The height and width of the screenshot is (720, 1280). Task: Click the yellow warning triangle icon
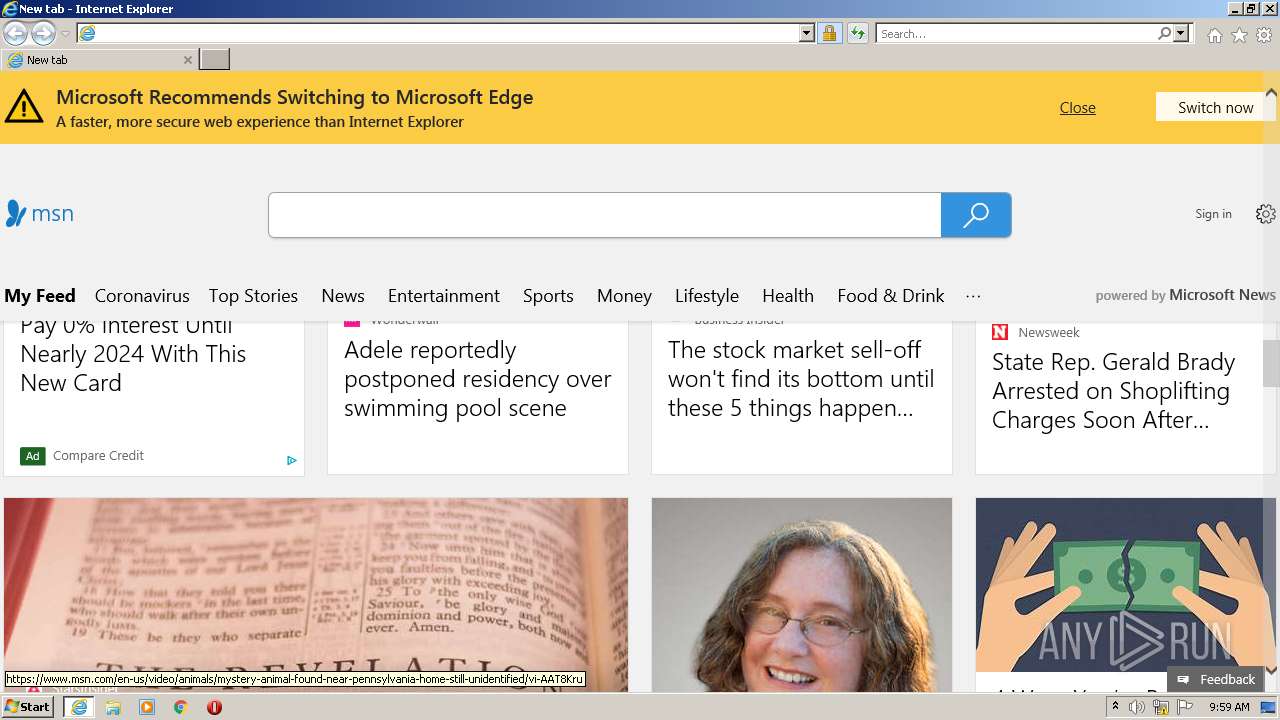click(24, 106)
